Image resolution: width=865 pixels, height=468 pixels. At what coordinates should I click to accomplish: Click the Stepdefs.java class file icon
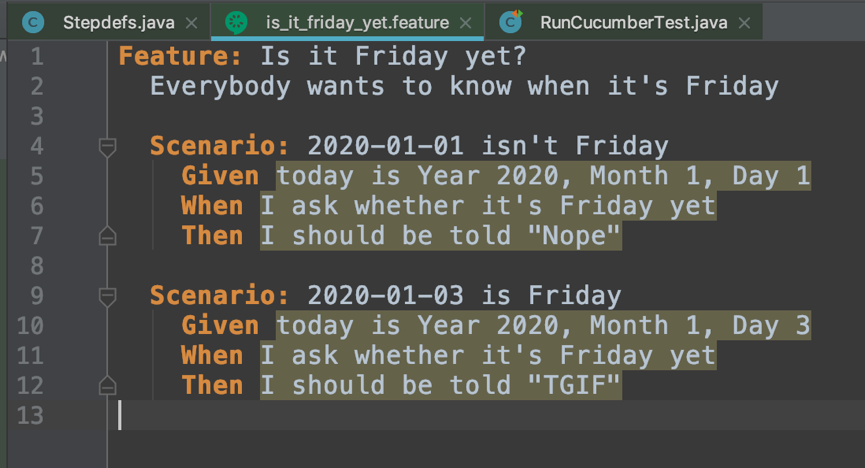click(x=33, y=23)
